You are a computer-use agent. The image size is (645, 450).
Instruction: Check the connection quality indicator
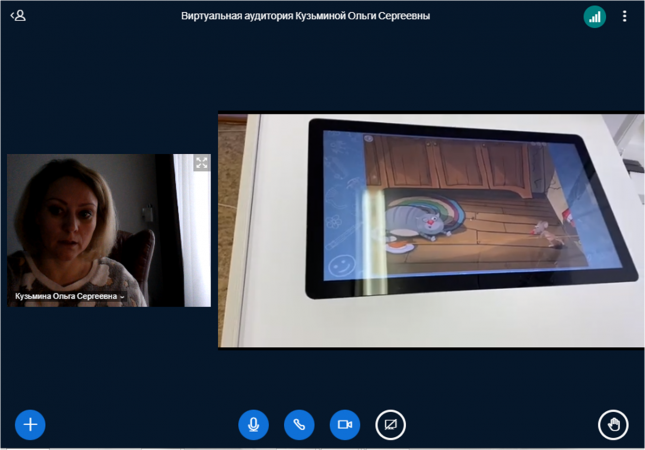coord(594,17)
